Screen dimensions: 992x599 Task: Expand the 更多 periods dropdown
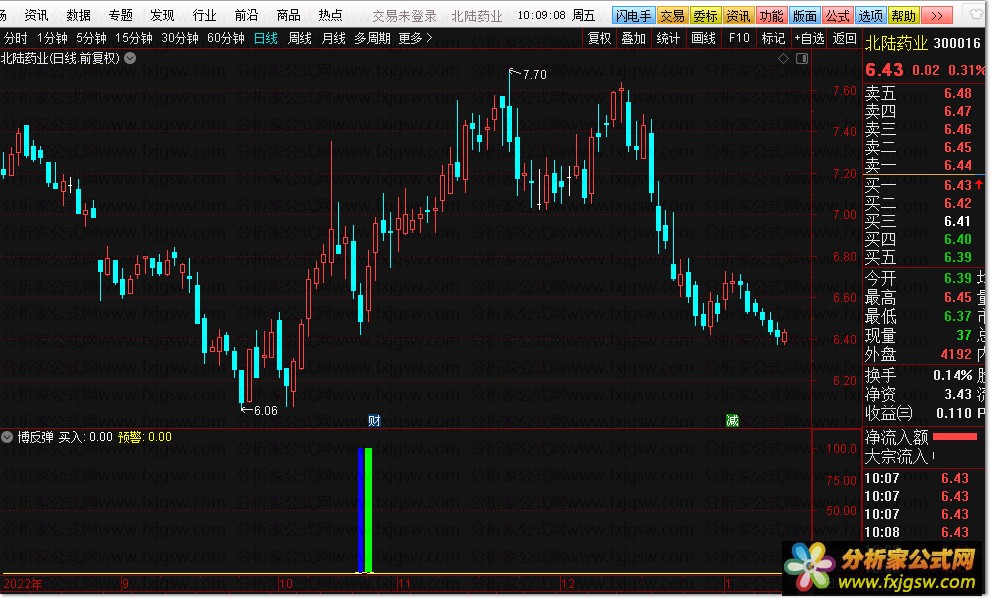point(416,39)
